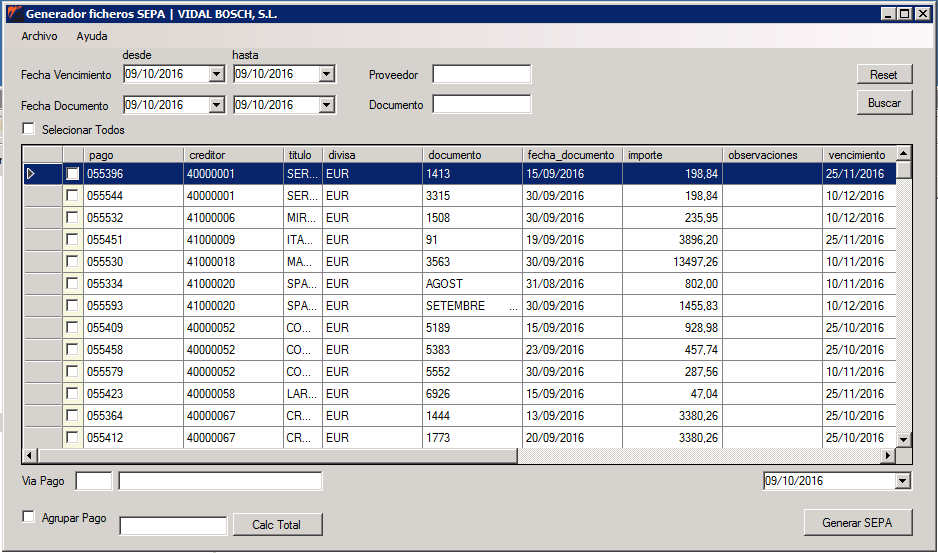Click the grid scroll down arrow
Viewport: 938px width, 553px height.
[903, 439]
